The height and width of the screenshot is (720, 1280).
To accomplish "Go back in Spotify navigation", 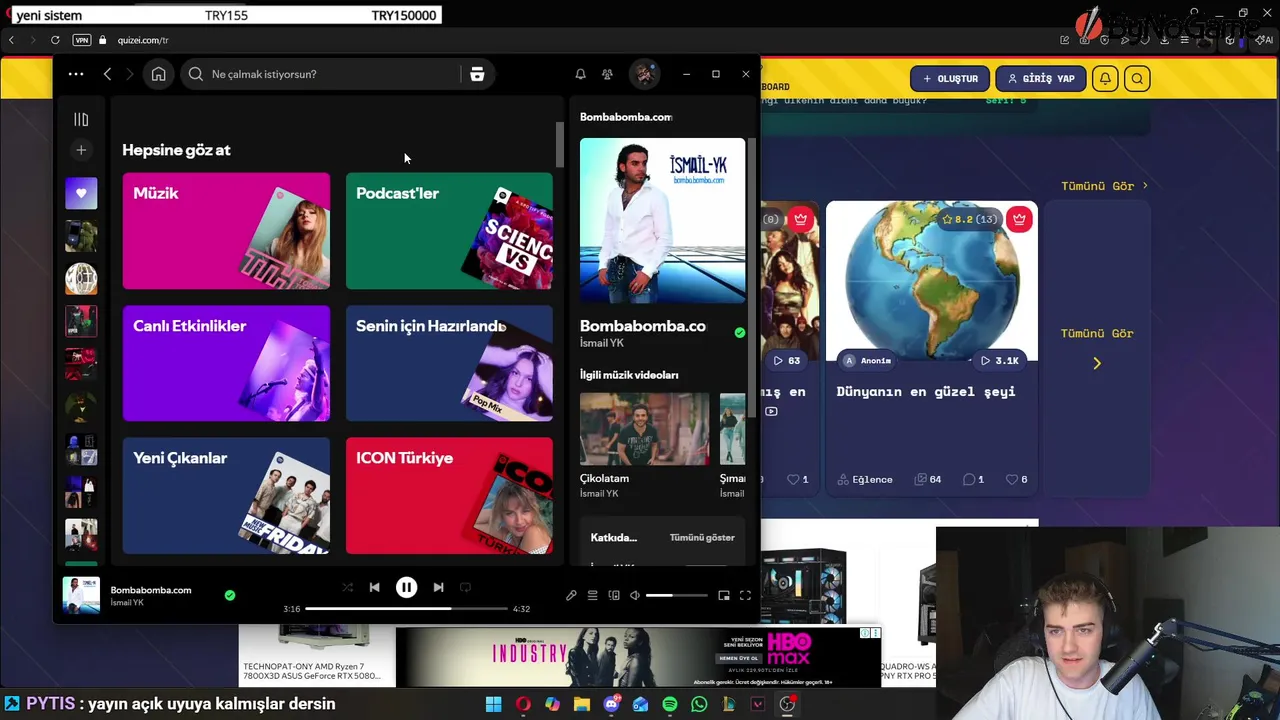I will [107, 74].
